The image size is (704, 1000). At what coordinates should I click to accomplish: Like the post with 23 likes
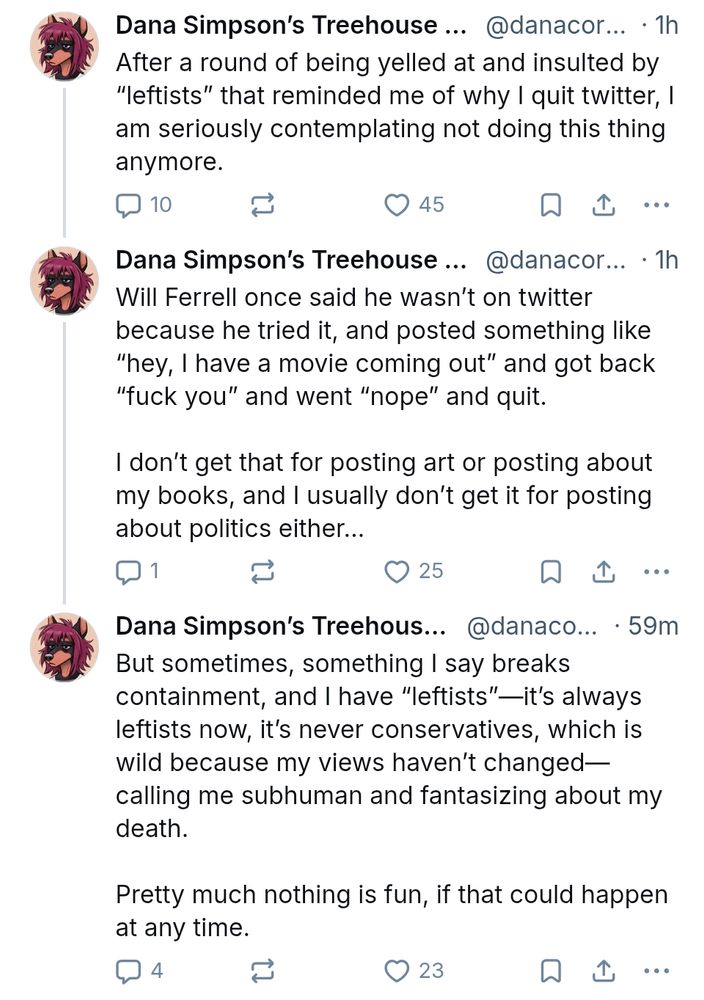398,970
